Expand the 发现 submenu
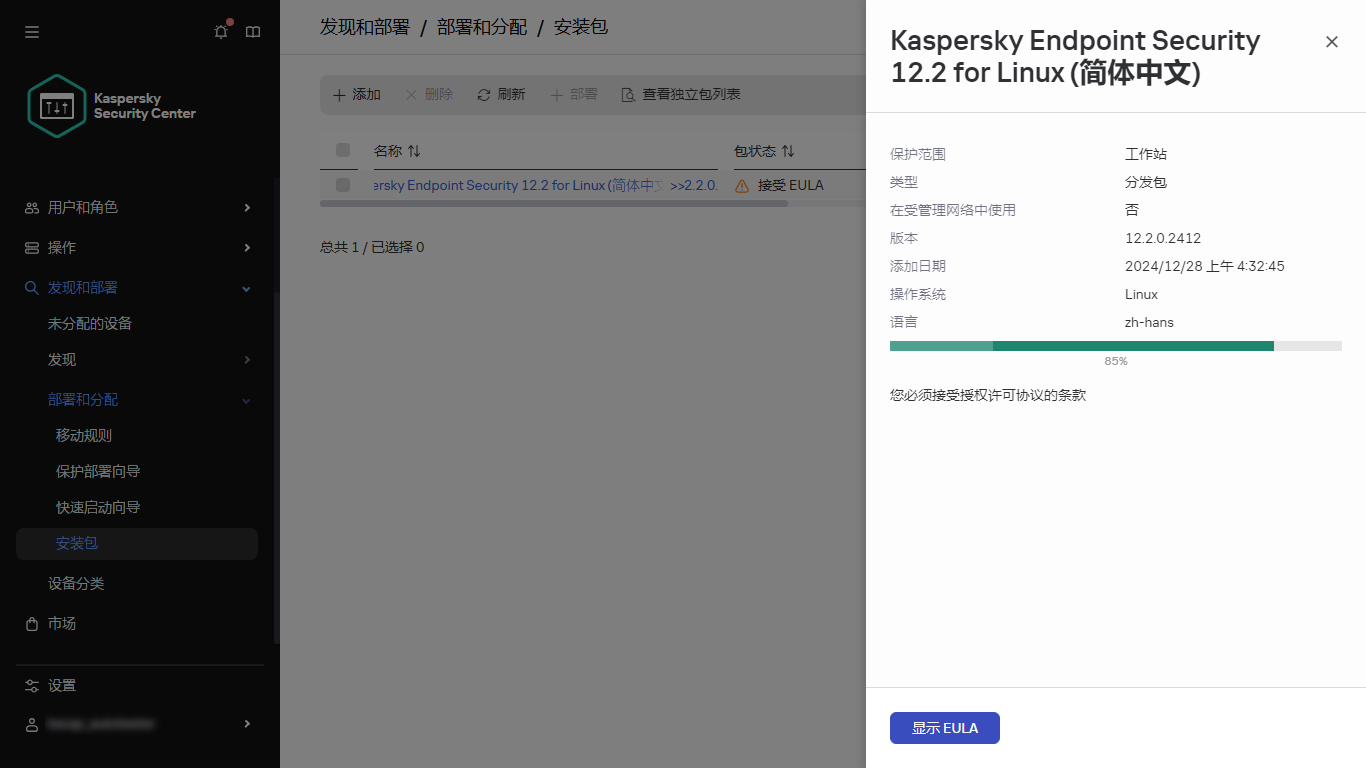This screenshot has width=1366, height=768. click(246, 359)
